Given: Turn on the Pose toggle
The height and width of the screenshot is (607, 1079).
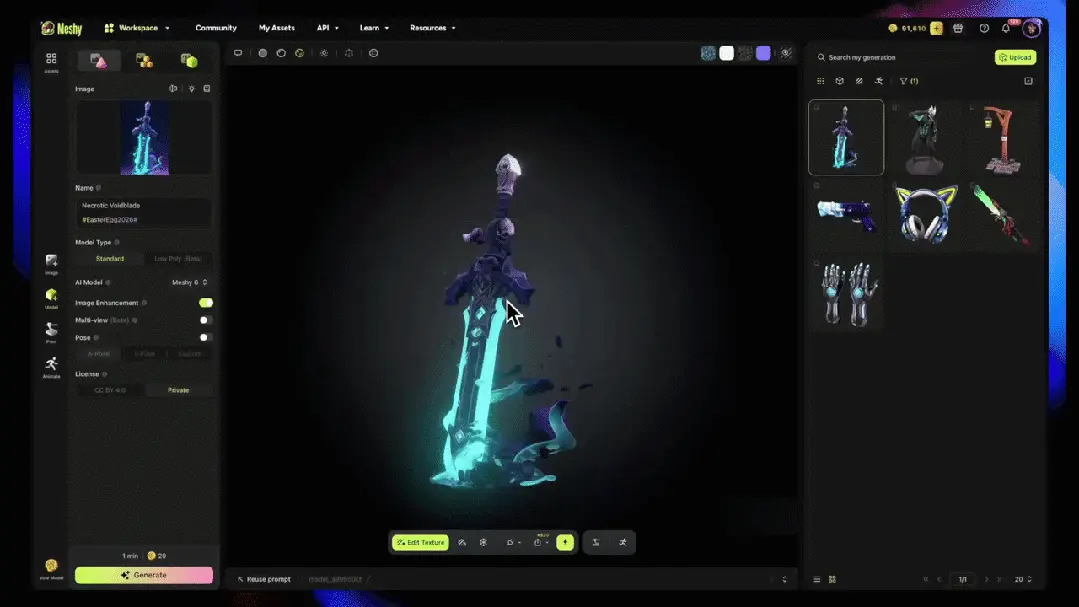Looking at the screenshot, I should coord(205,338).
